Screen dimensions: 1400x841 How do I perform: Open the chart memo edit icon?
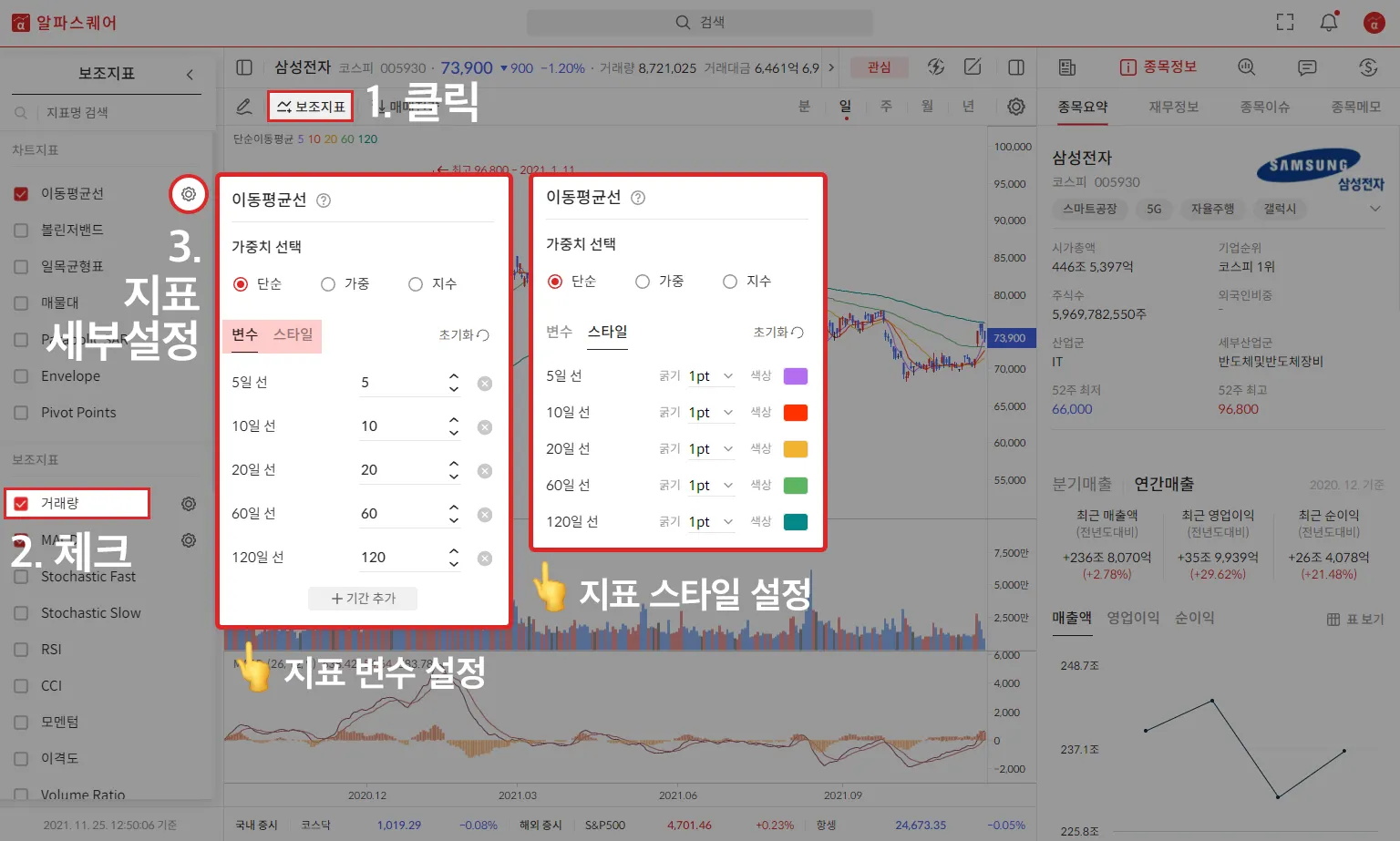973,67
